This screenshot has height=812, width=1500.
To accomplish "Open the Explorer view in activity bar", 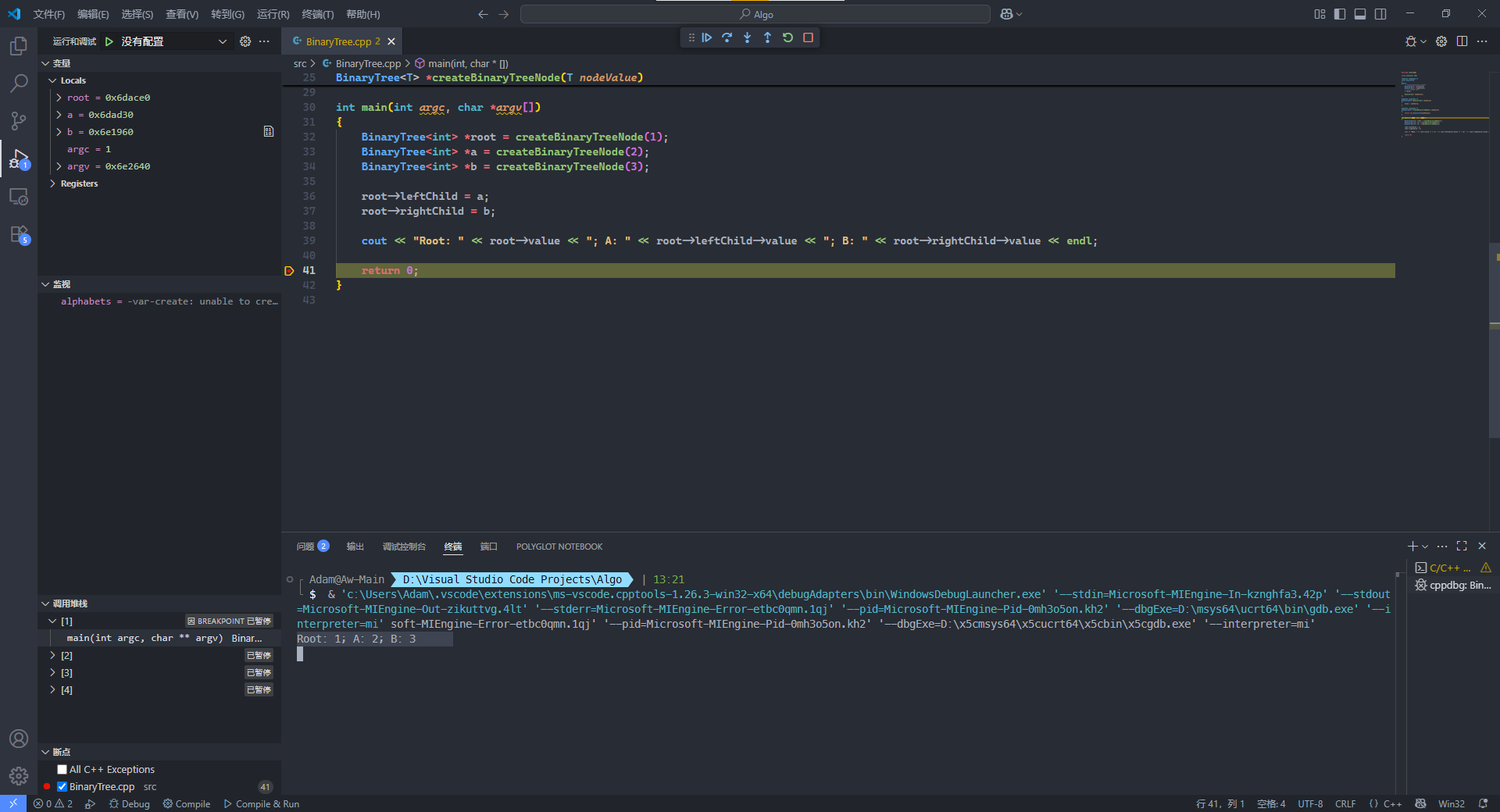I will [19, 46].
